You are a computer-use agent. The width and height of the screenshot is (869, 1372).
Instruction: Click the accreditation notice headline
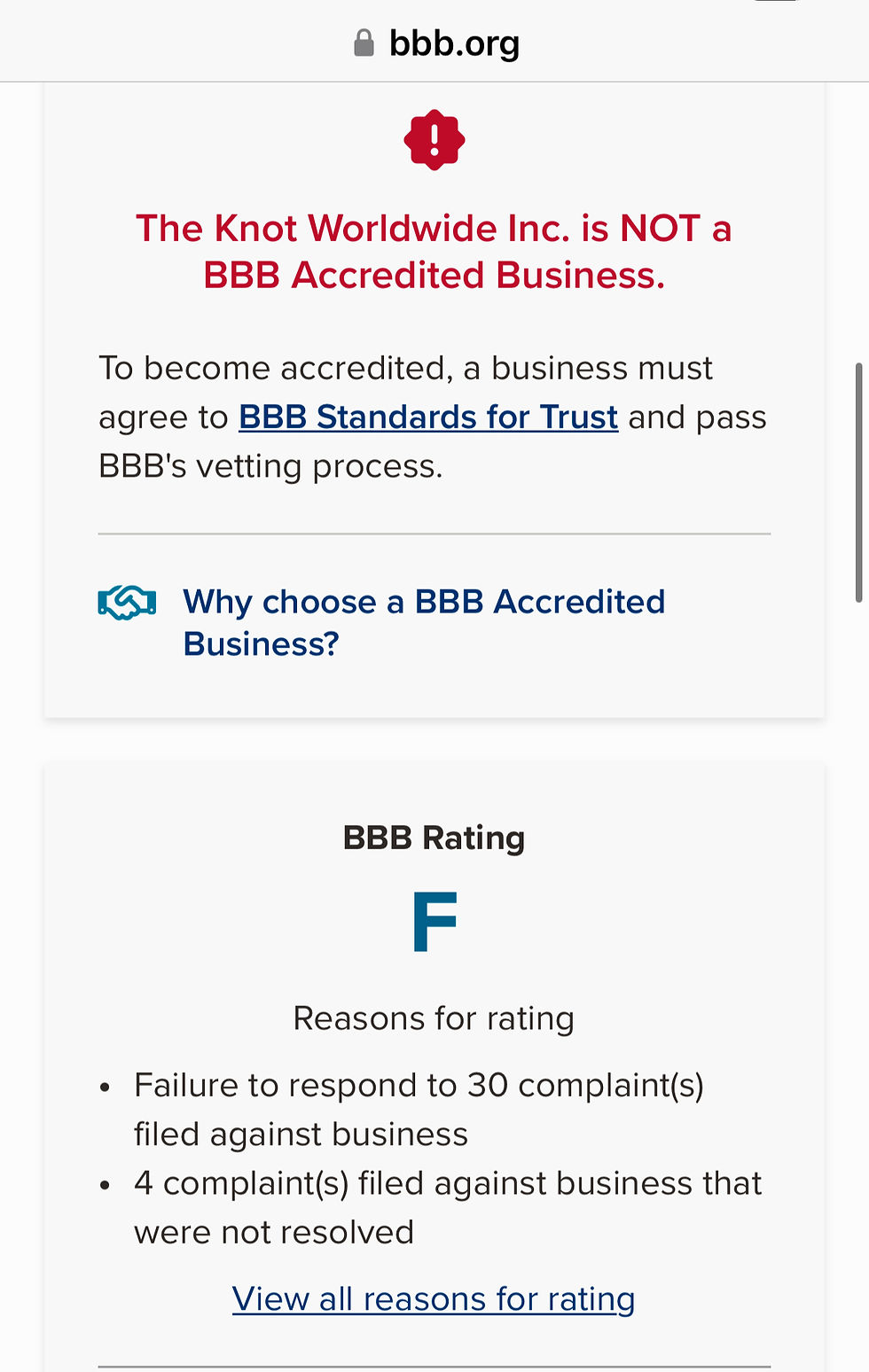point(434,251)
